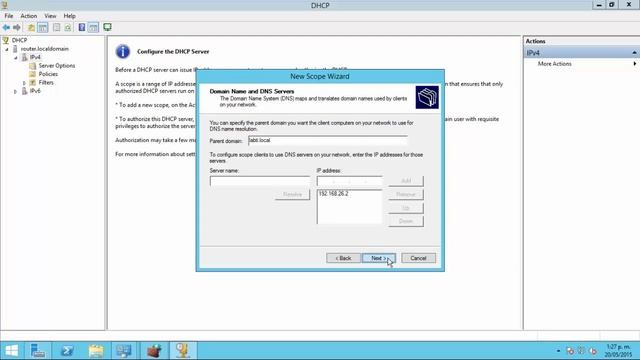
Task: Open the File menu
Action: coord(9,16)
